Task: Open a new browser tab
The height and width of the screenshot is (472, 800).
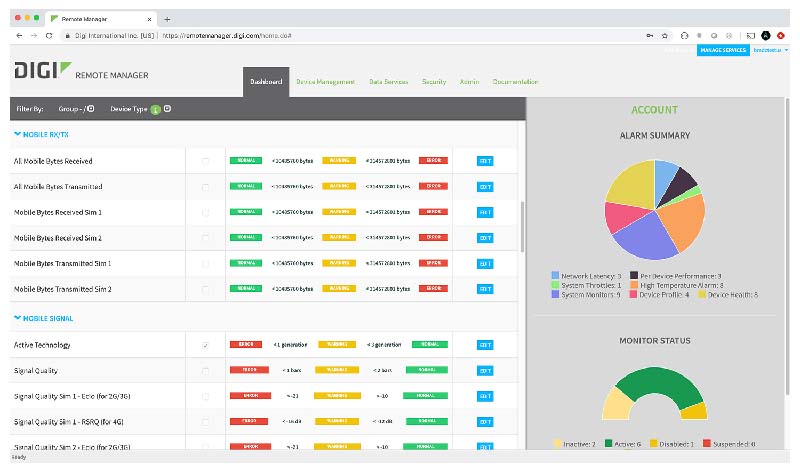Action: click(x=167, y=19)
